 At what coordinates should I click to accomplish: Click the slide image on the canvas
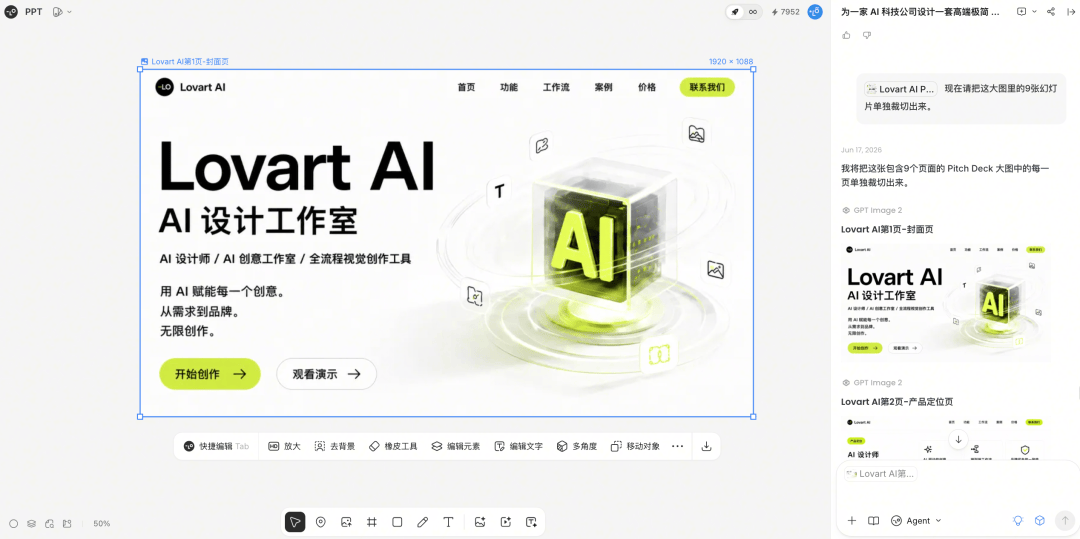(446, 242)
